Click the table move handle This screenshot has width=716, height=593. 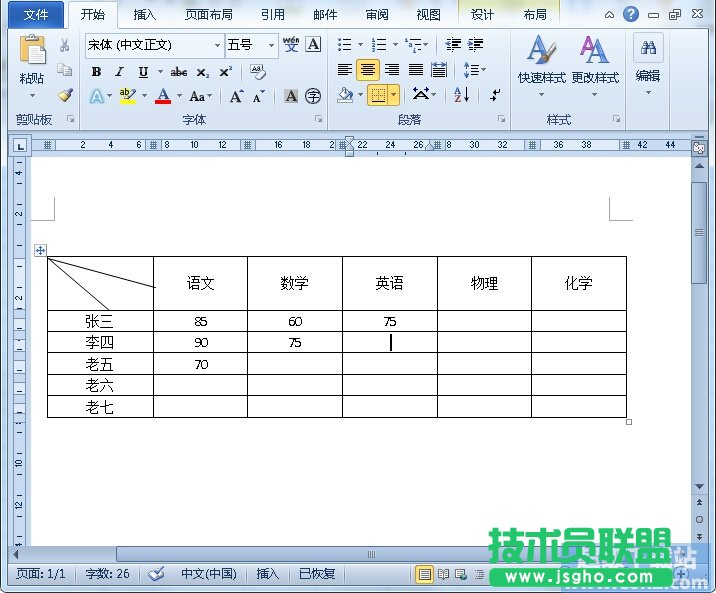41,250
